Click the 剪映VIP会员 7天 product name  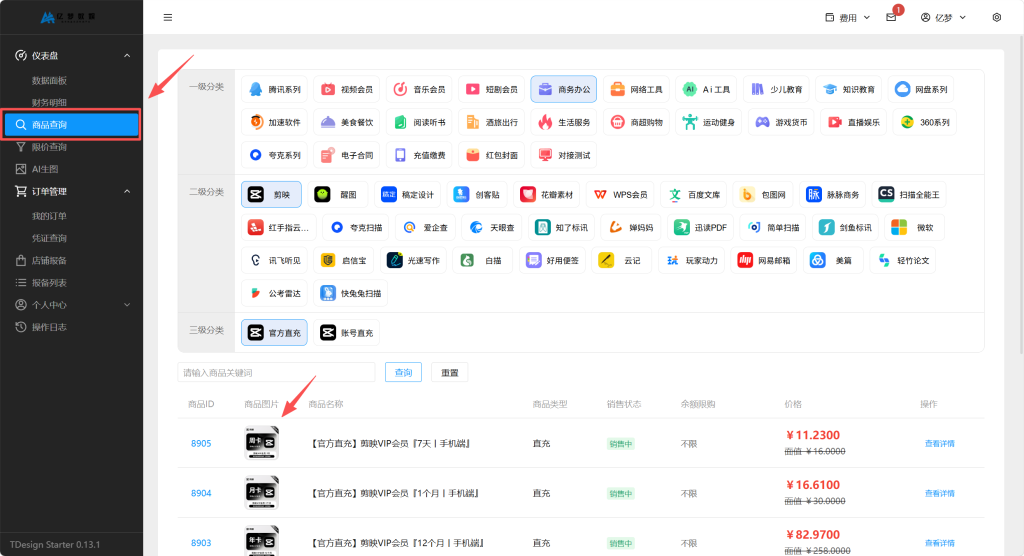(390, 444)
